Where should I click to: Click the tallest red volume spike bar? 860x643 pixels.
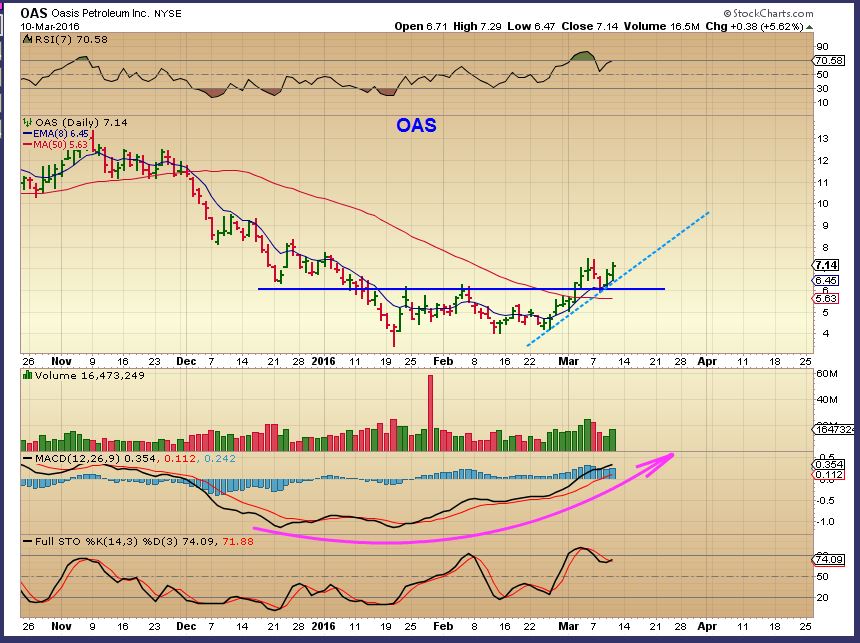click(431, 413)
